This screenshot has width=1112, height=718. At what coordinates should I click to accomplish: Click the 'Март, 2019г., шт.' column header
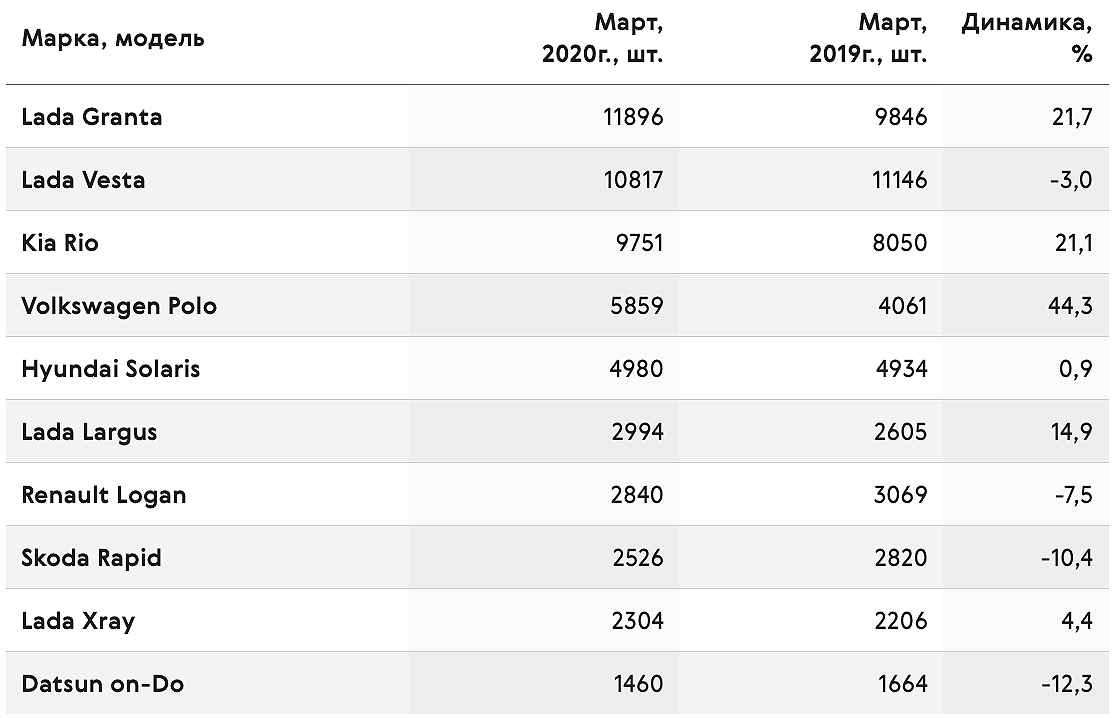tap(868, 38)
